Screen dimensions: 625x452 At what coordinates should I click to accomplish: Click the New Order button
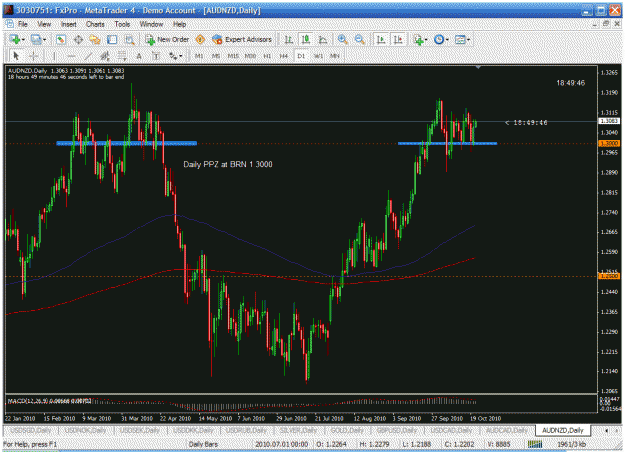tap(167, 39)
